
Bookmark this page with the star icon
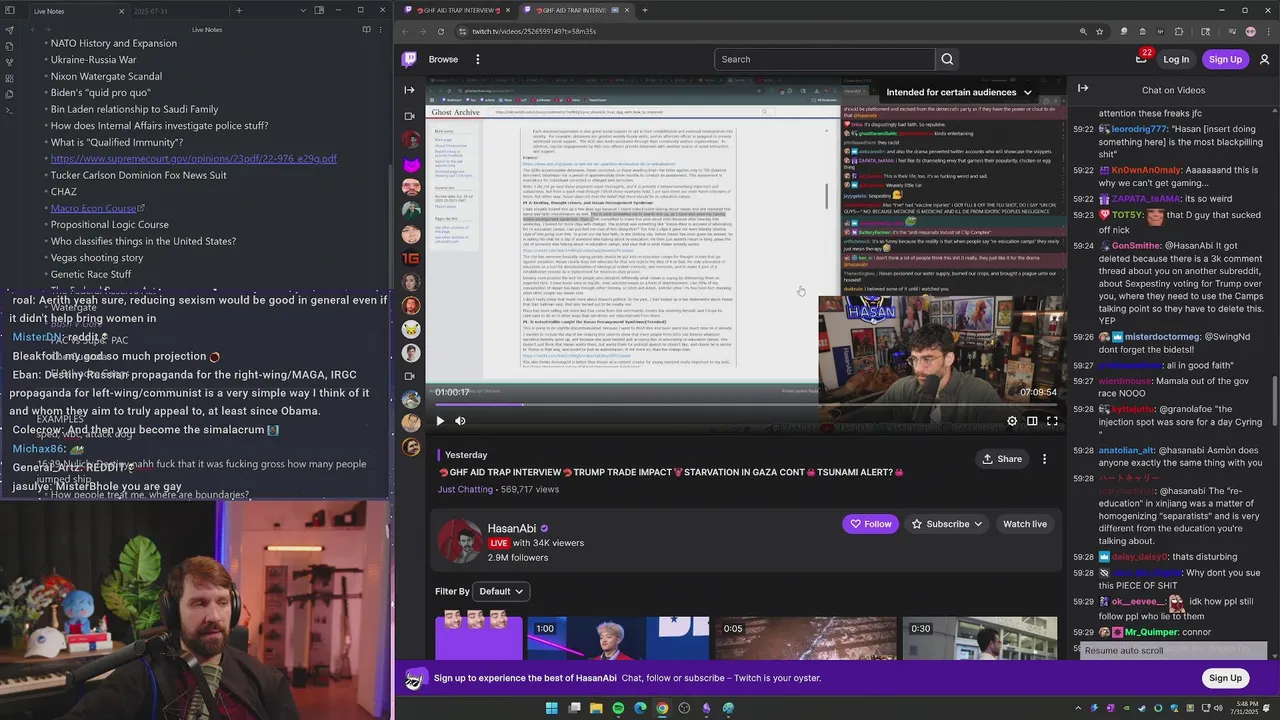[1099, 31]
